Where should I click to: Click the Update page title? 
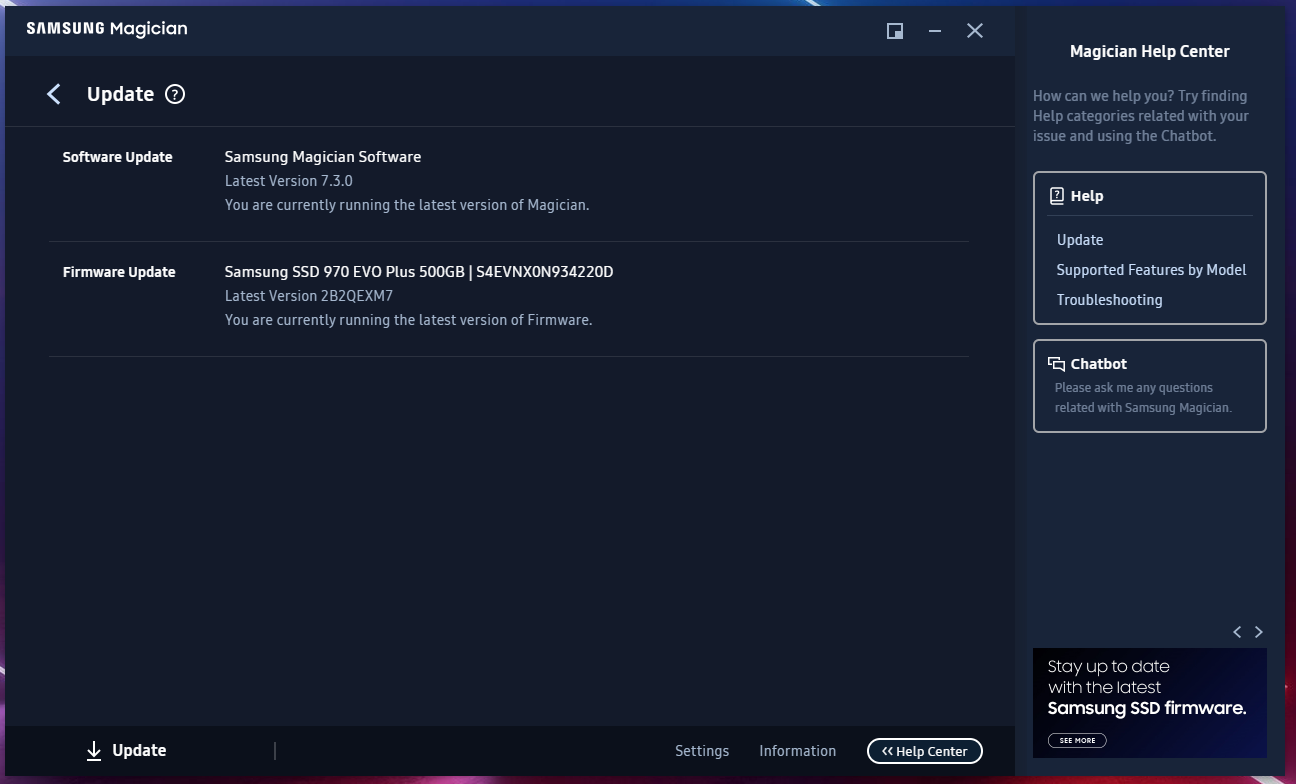(x=120, y=94)
